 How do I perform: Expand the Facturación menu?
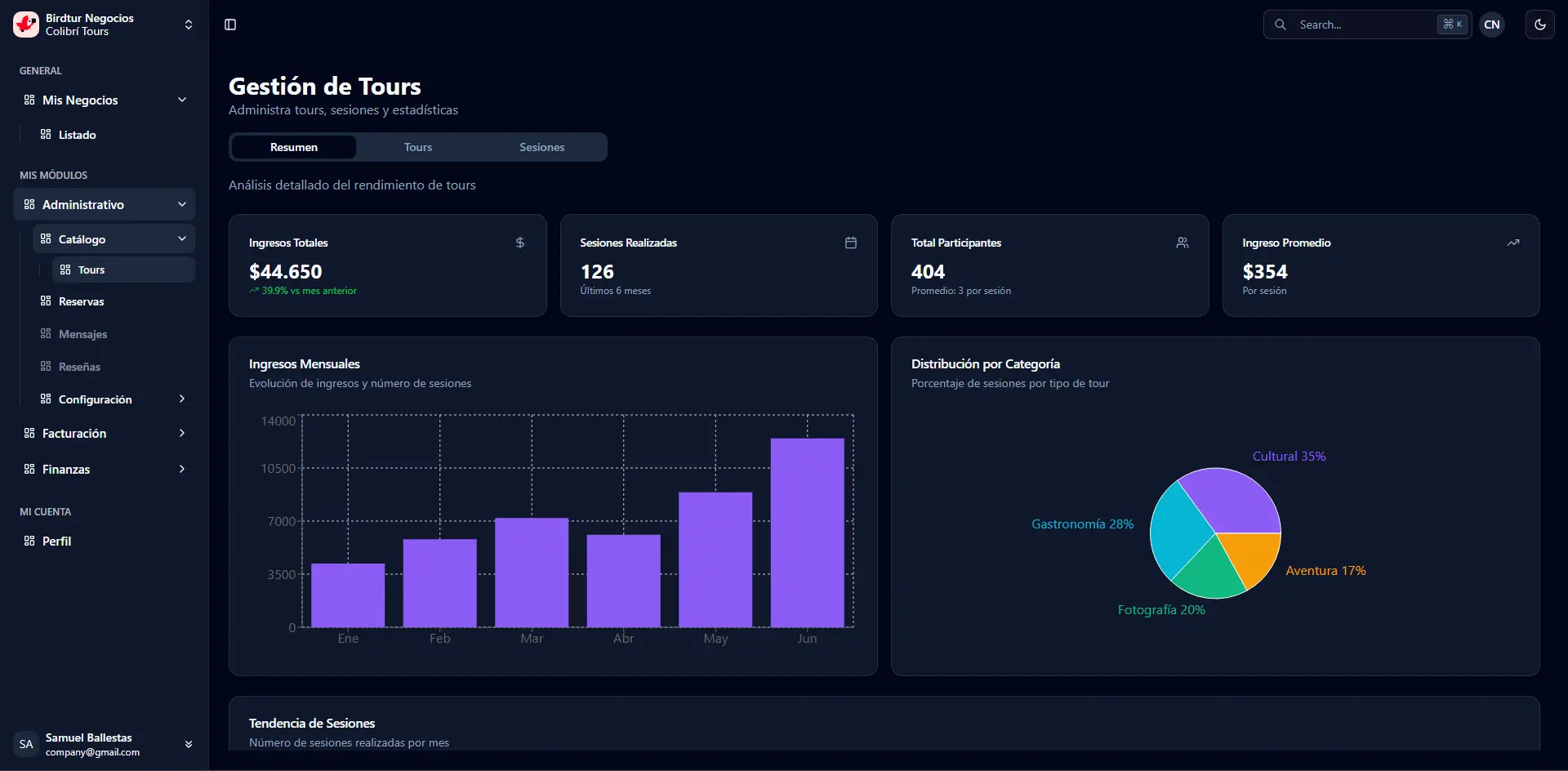click(181, 433)
